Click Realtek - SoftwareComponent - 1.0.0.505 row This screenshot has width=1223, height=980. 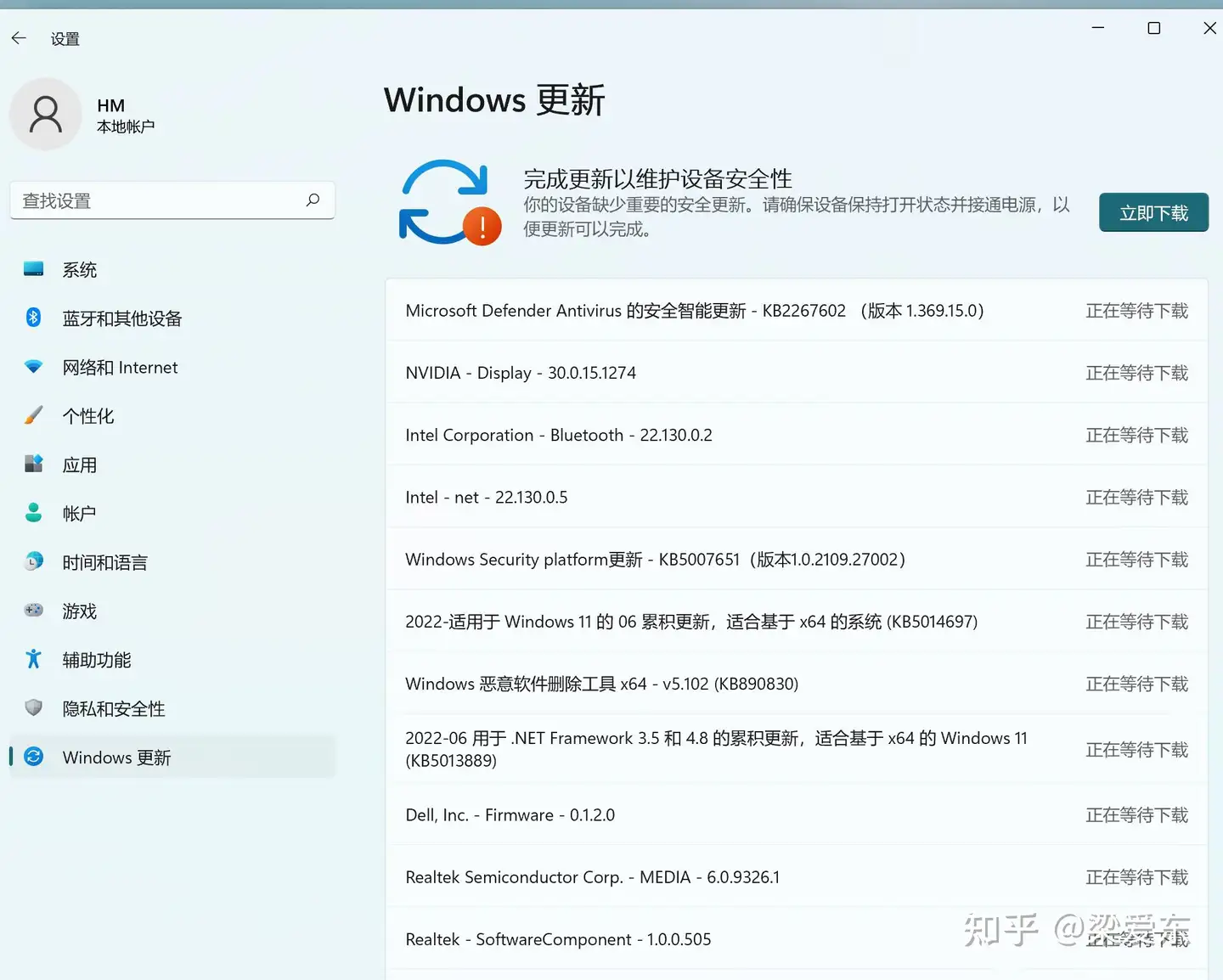click(x=797, y=939)
